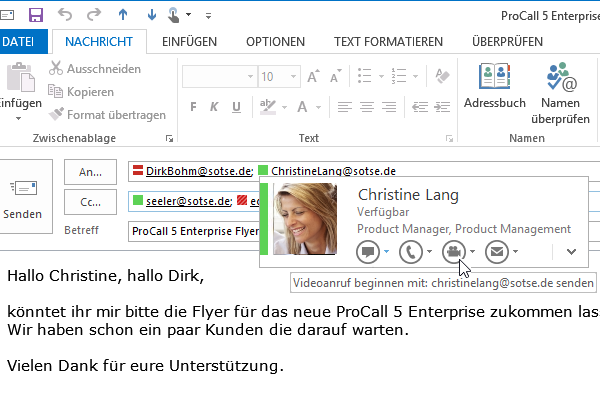The image size is (600, 400).
Task: Decrease indent
Action: click(420, 107)
